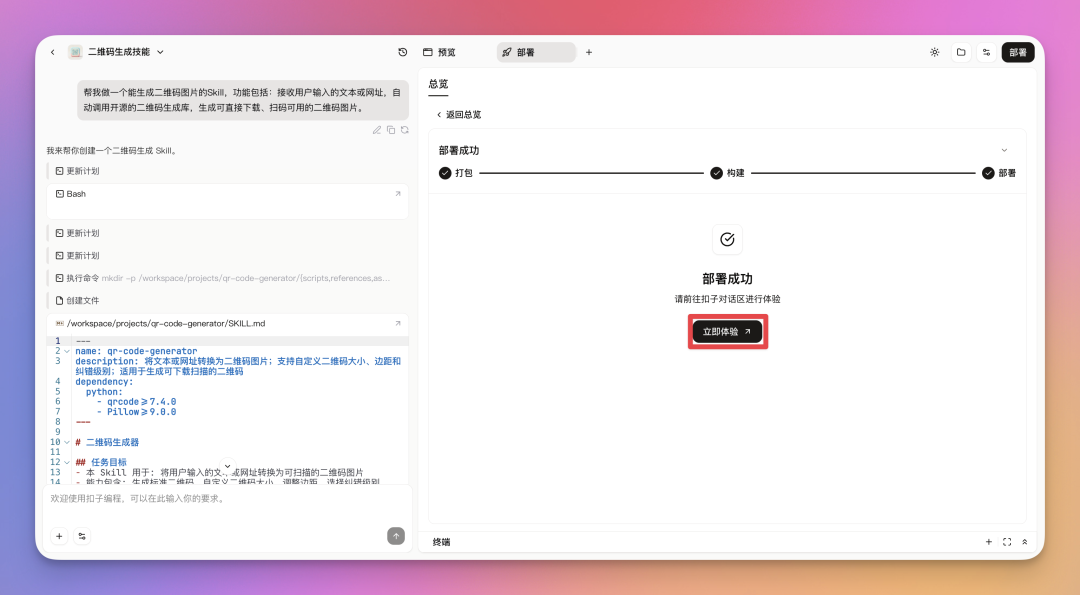
Task: Open chat input settings sliders icon
Action: 82,536
